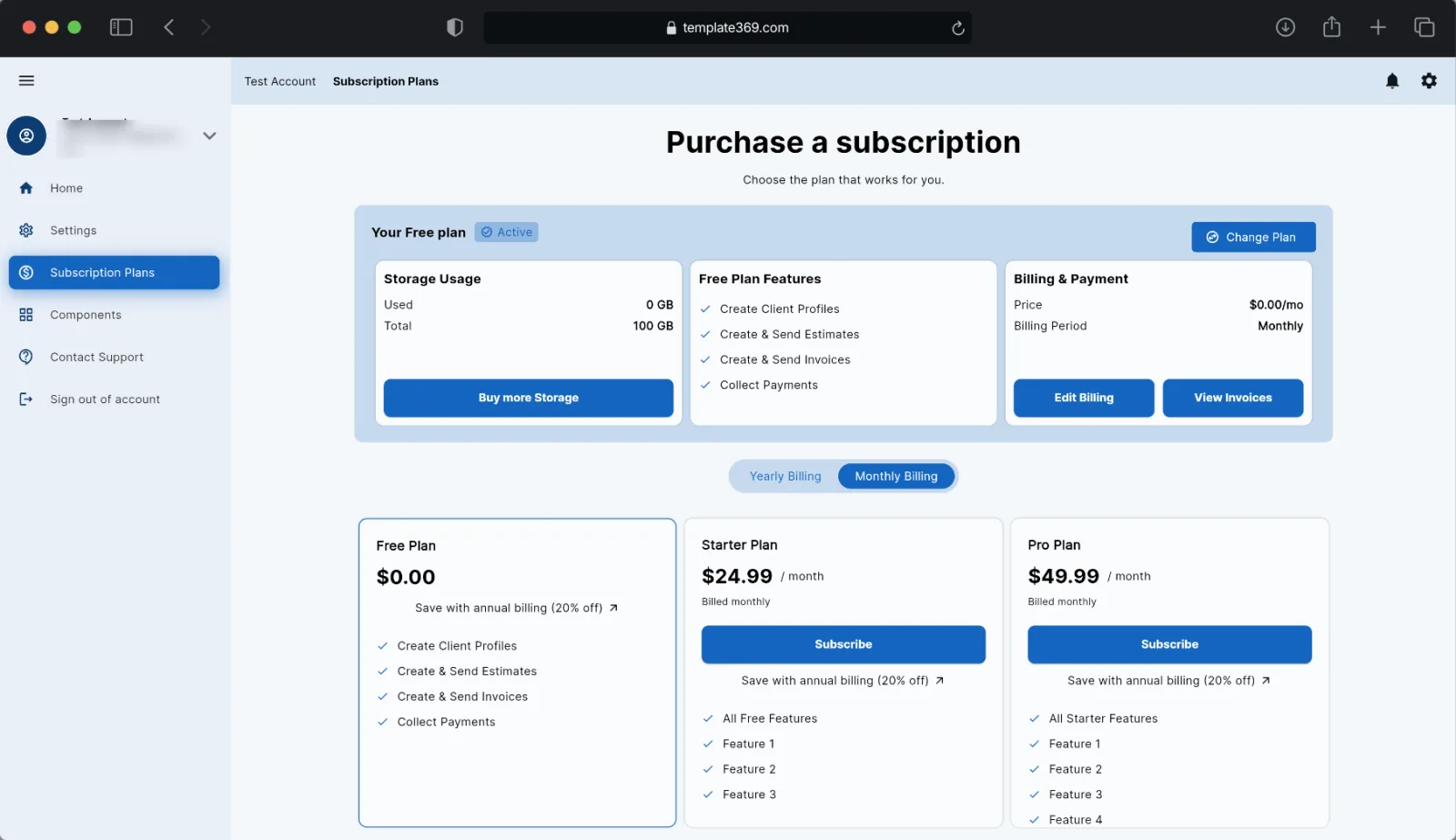Click the Components grid icon

pos(26,315)
